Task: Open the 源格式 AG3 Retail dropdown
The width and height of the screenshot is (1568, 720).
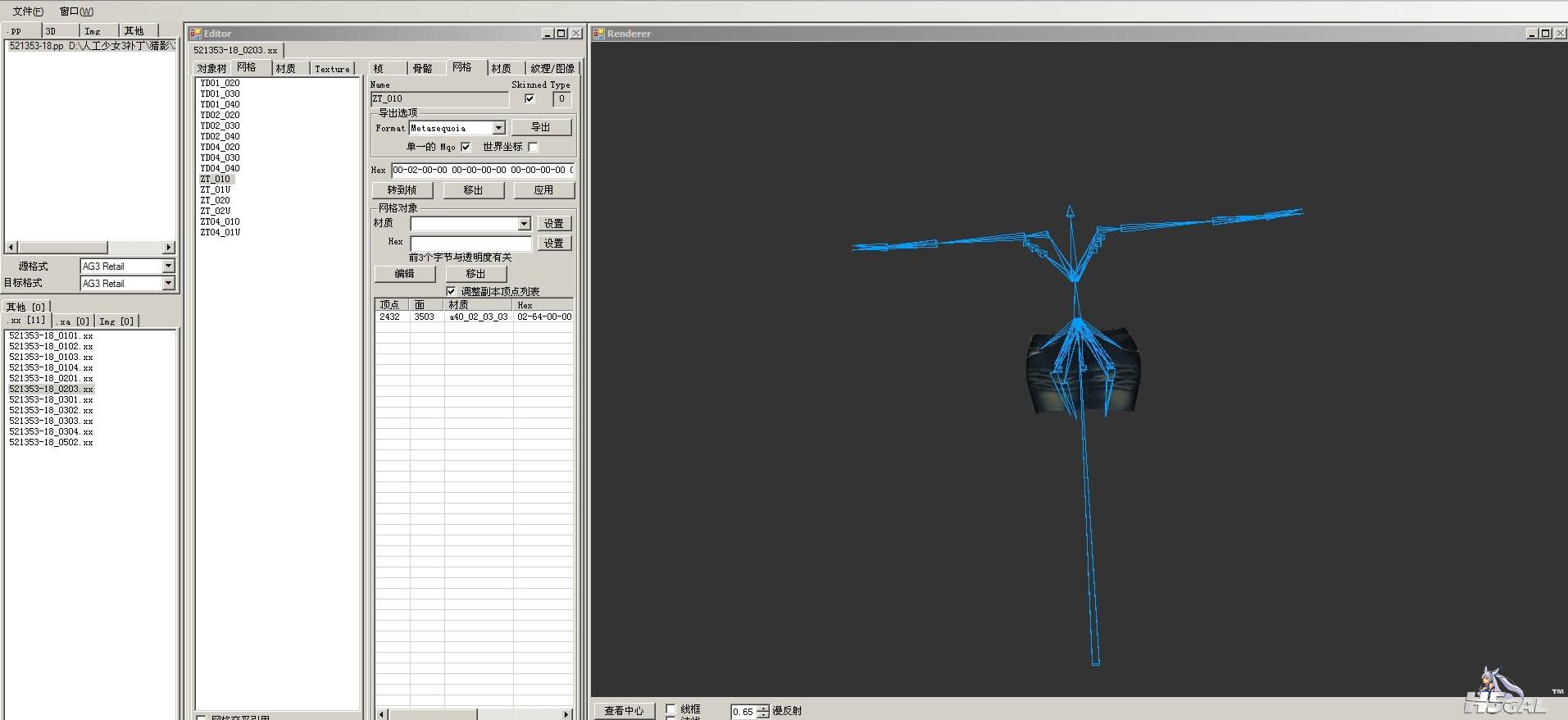Action: point(168,267)
